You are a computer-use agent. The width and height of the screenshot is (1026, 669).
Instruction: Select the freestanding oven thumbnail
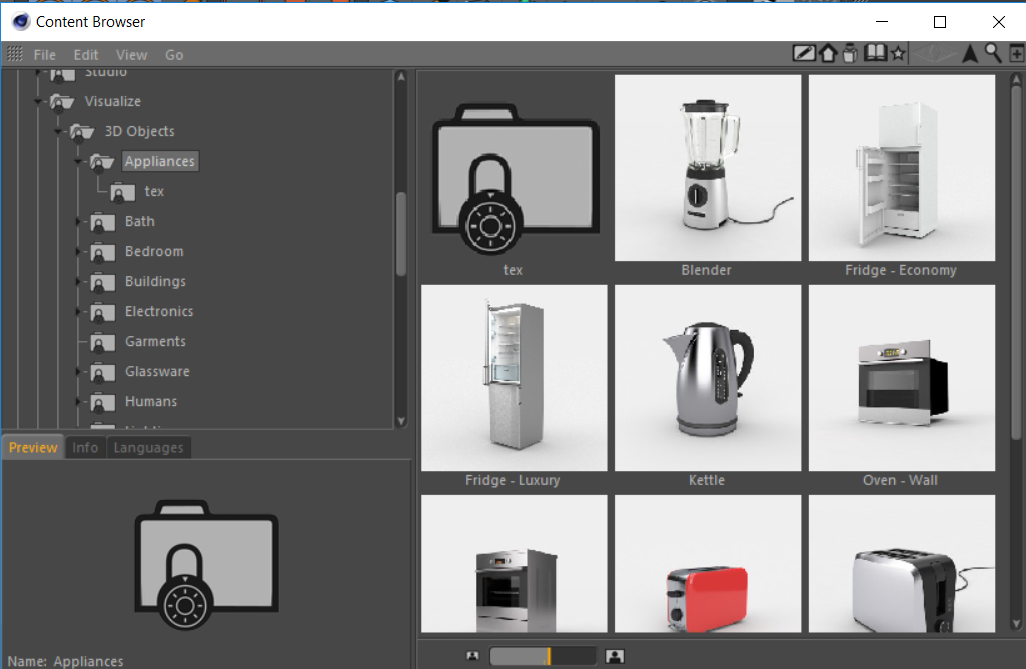(x=514, y=564)
